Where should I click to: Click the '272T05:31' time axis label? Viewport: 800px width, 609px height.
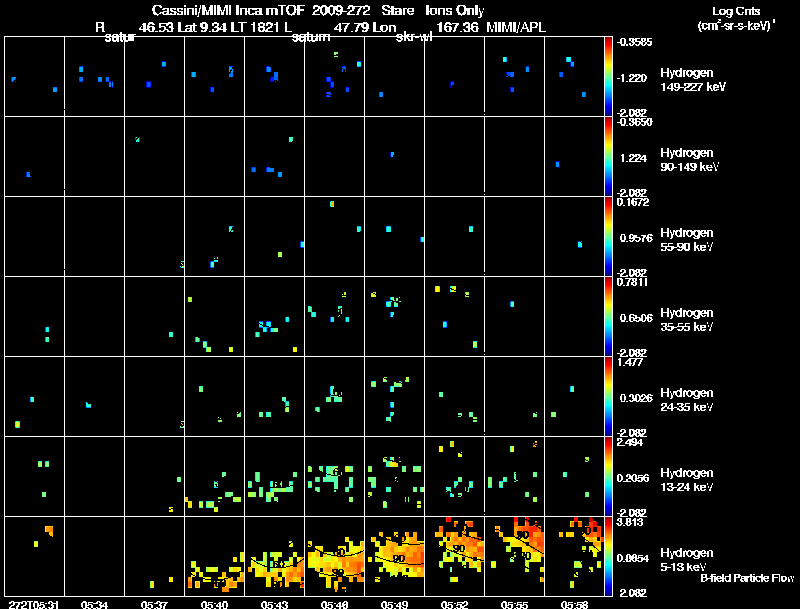[x=34, y=604]
